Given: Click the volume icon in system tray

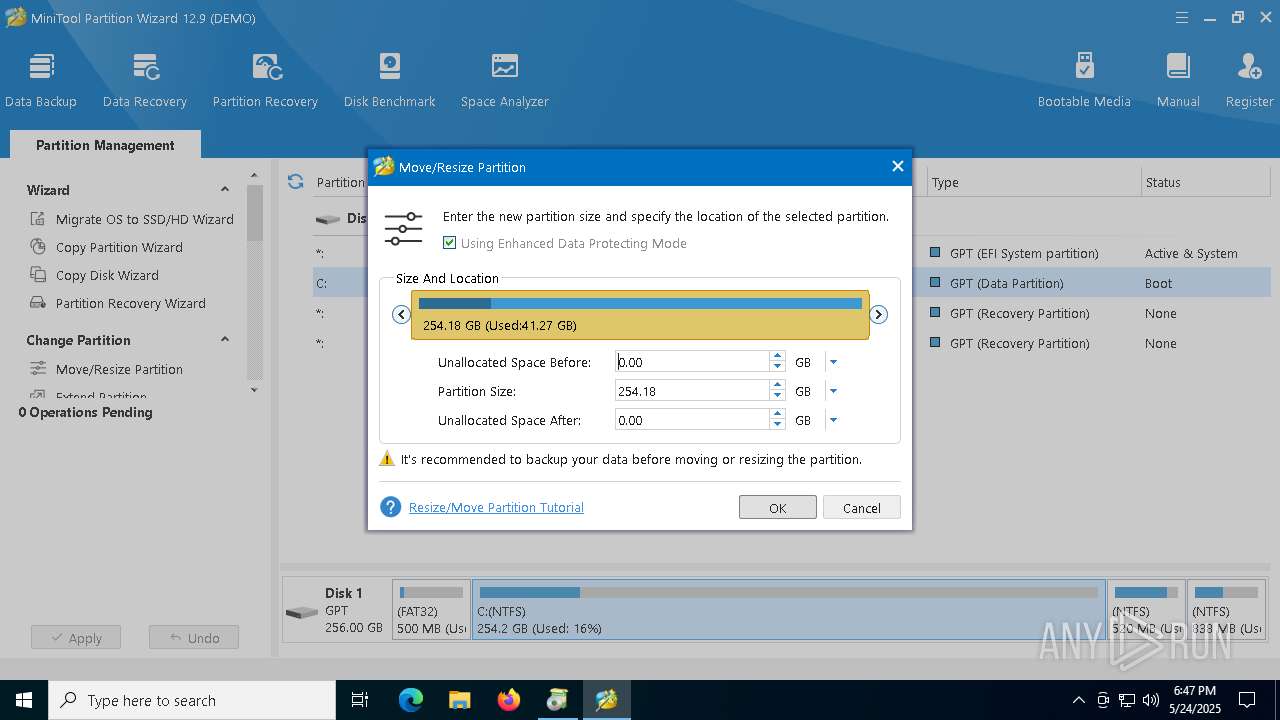Looking at the screenshot, I should tap(1151, 700).
